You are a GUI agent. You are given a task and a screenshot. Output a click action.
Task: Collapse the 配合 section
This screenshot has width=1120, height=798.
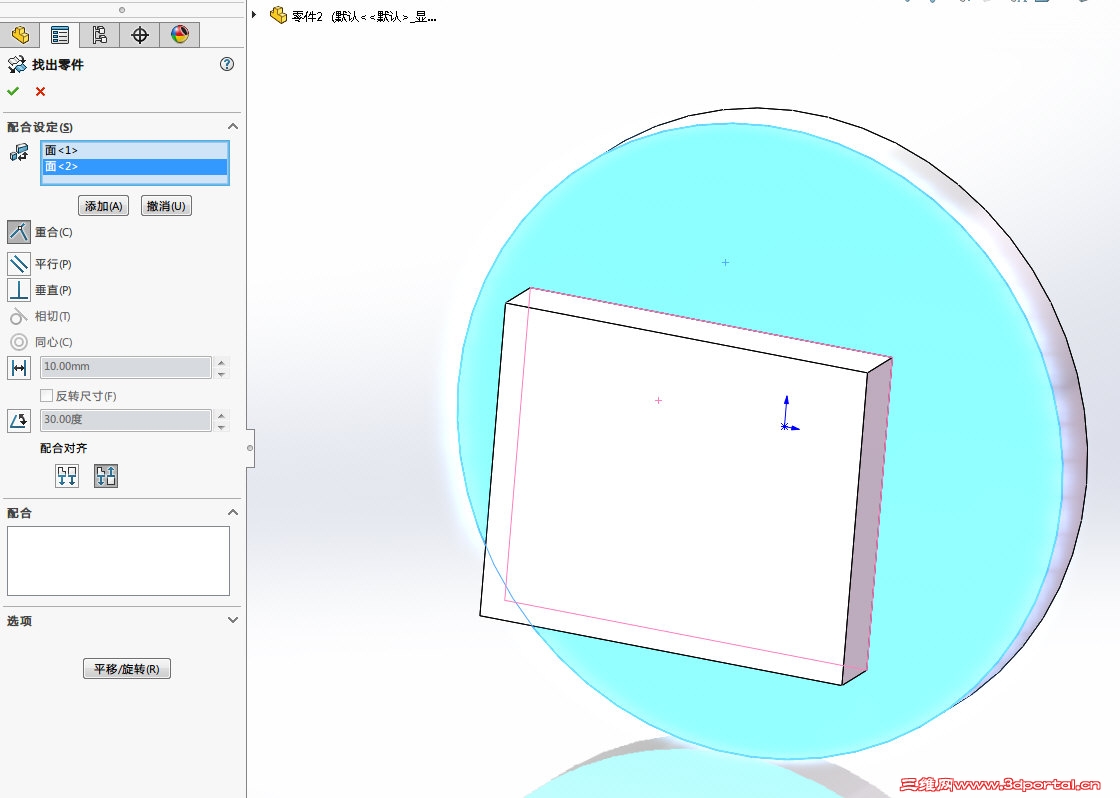(232, 512)
